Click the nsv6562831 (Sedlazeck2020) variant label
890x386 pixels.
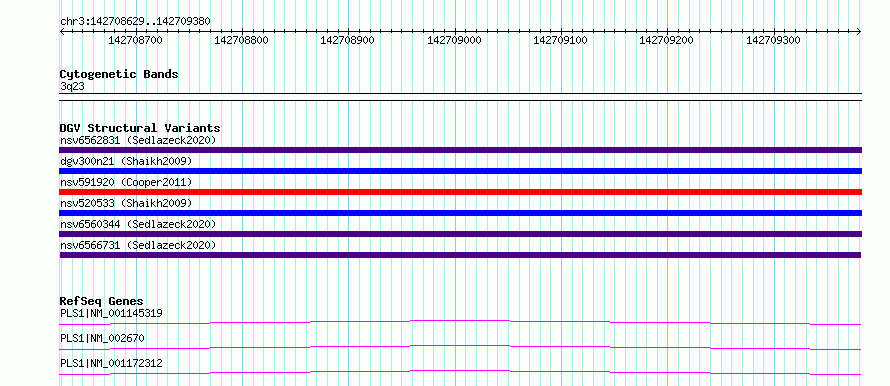click(x=138, y=140)
